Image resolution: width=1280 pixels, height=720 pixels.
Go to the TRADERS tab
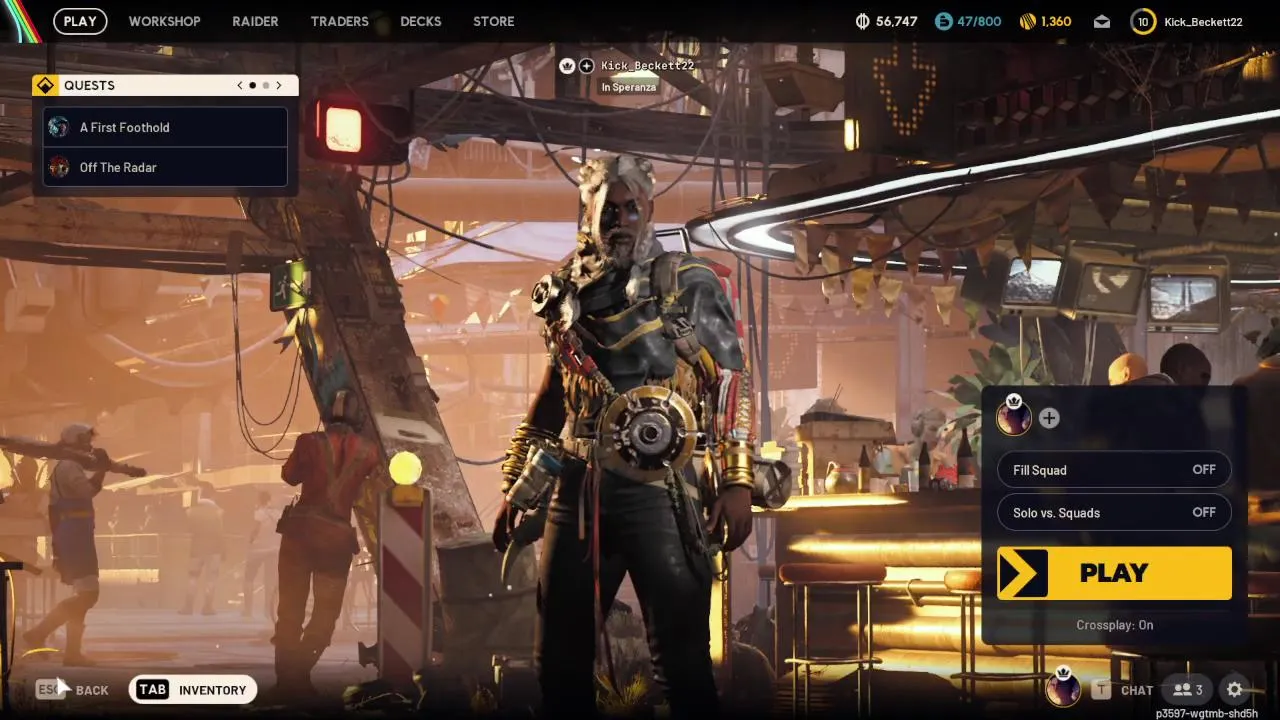tap(339, 21)
